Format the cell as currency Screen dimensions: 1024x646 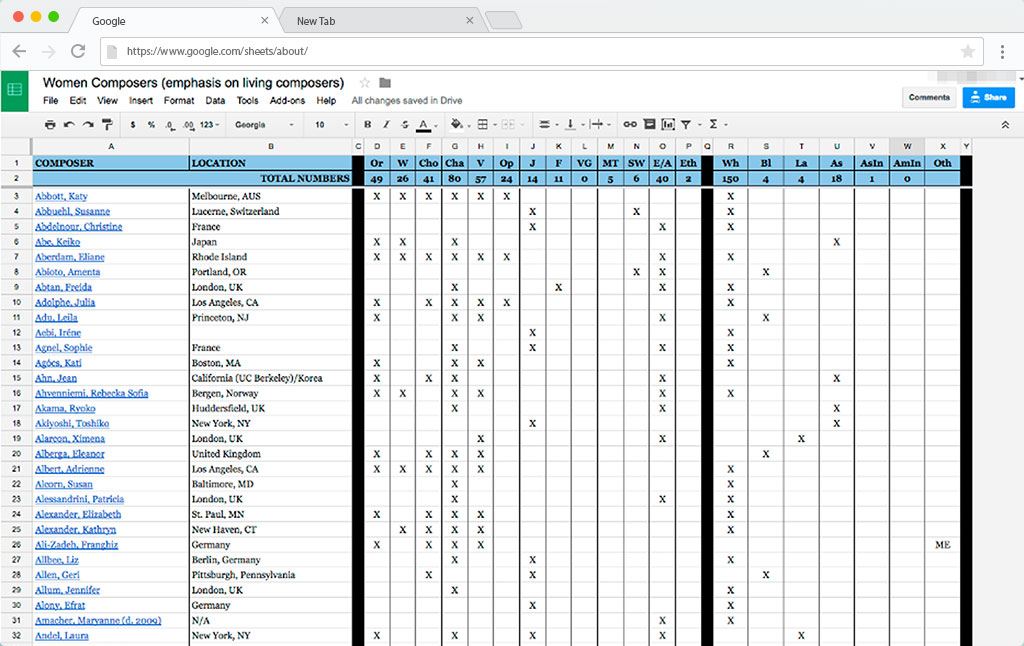(x=133, y=124)
